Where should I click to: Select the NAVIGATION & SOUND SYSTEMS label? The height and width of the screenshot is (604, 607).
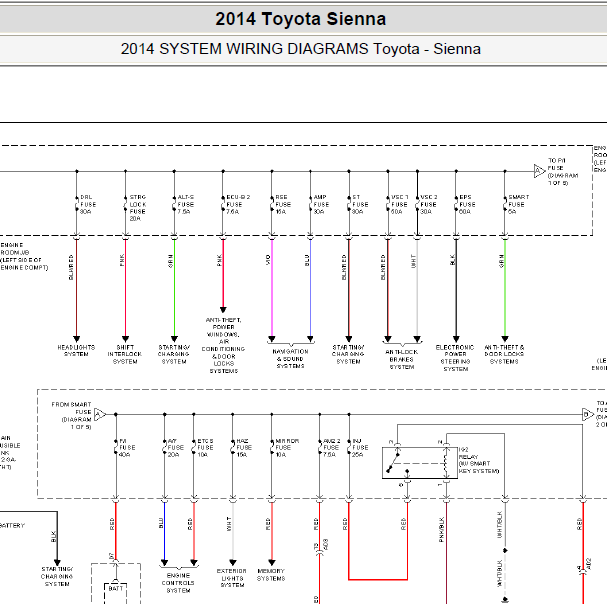[290, 359]
